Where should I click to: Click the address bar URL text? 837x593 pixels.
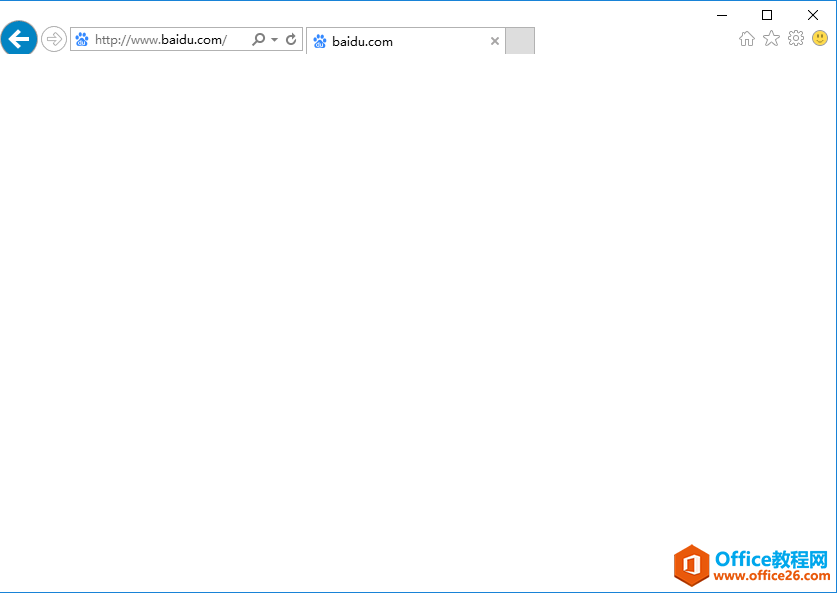click(160, 40)
